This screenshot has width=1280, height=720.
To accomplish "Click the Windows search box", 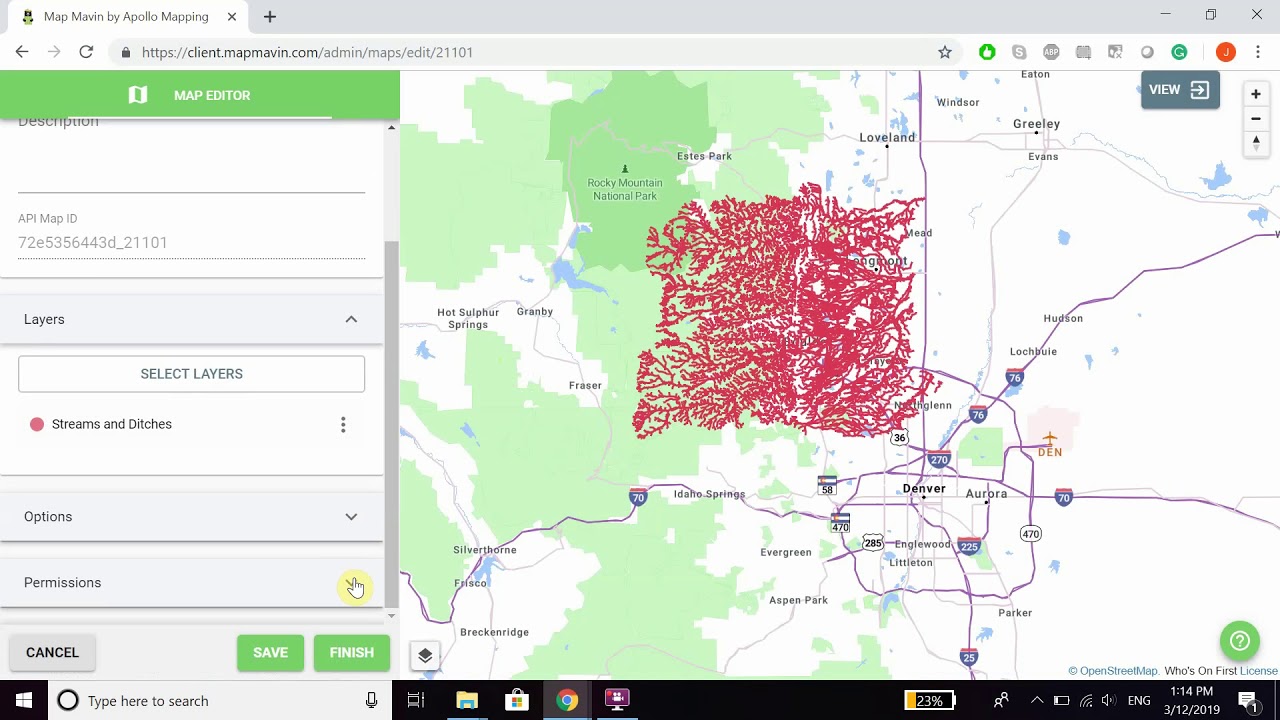I will pos(218,700).
